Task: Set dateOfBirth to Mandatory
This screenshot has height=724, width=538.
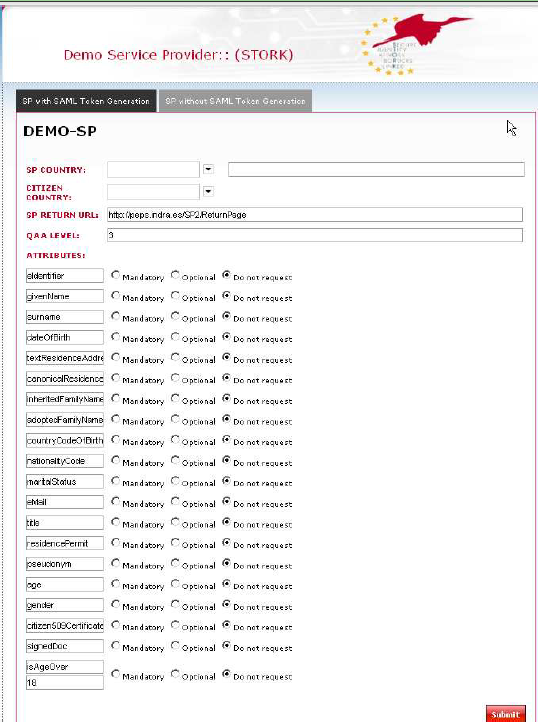Action: click(x=115, y=337)
